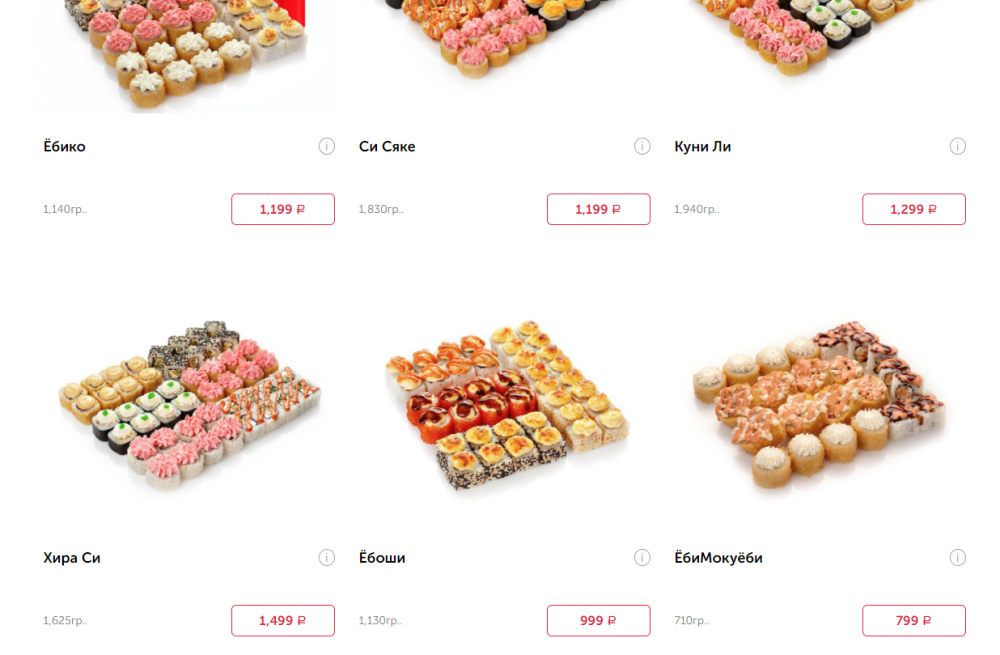
Task: Open the ЁбиМокуёби sushi set photo
Action: (x=820, y=405)
